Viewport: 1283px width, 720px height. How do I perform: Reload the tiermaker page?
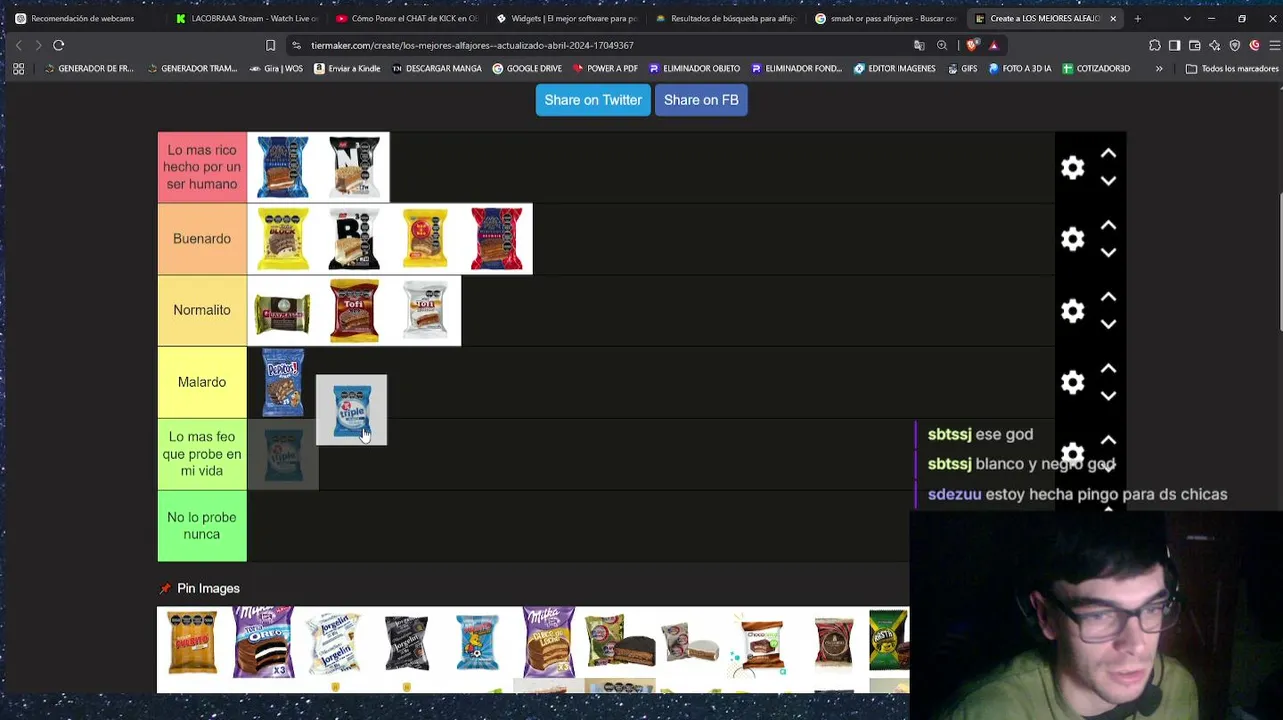pyautogui.click(x=59, y=45)
